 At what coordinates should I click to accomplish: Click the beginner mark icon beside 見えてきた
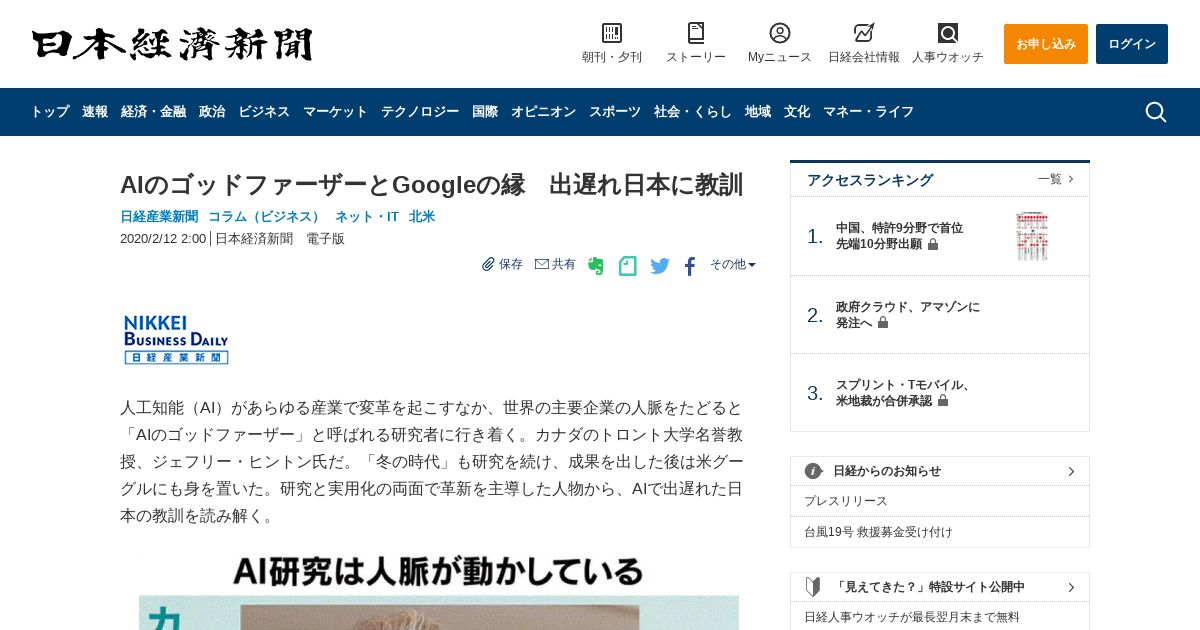[x=813, y=587]
